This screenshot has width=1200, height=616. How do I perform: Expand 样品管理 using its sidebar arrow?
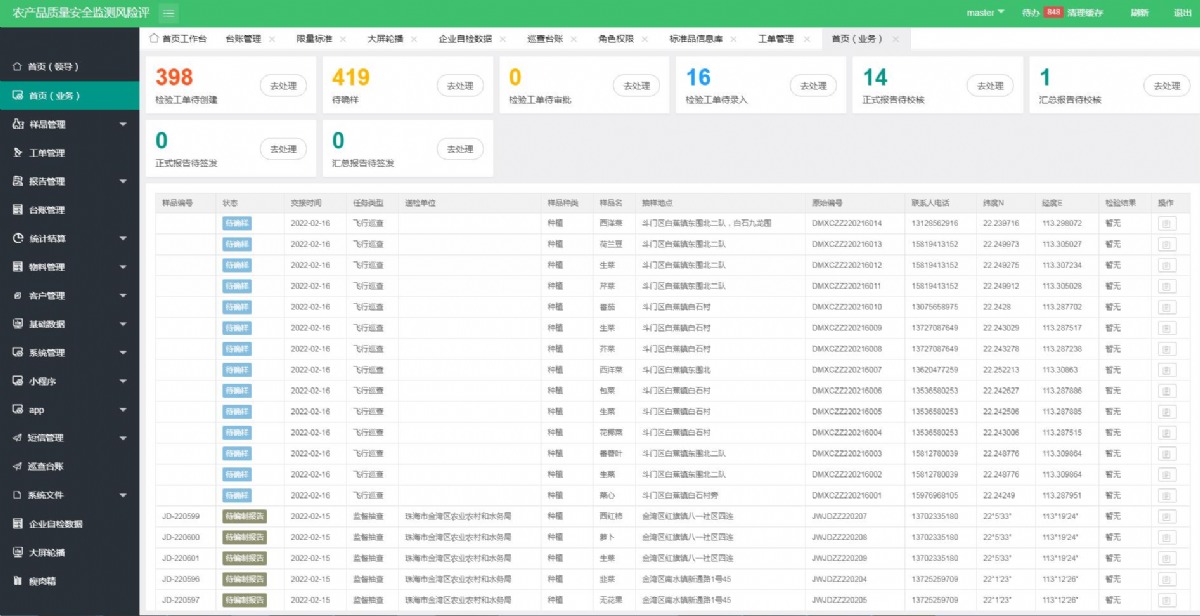click(123, 125)
